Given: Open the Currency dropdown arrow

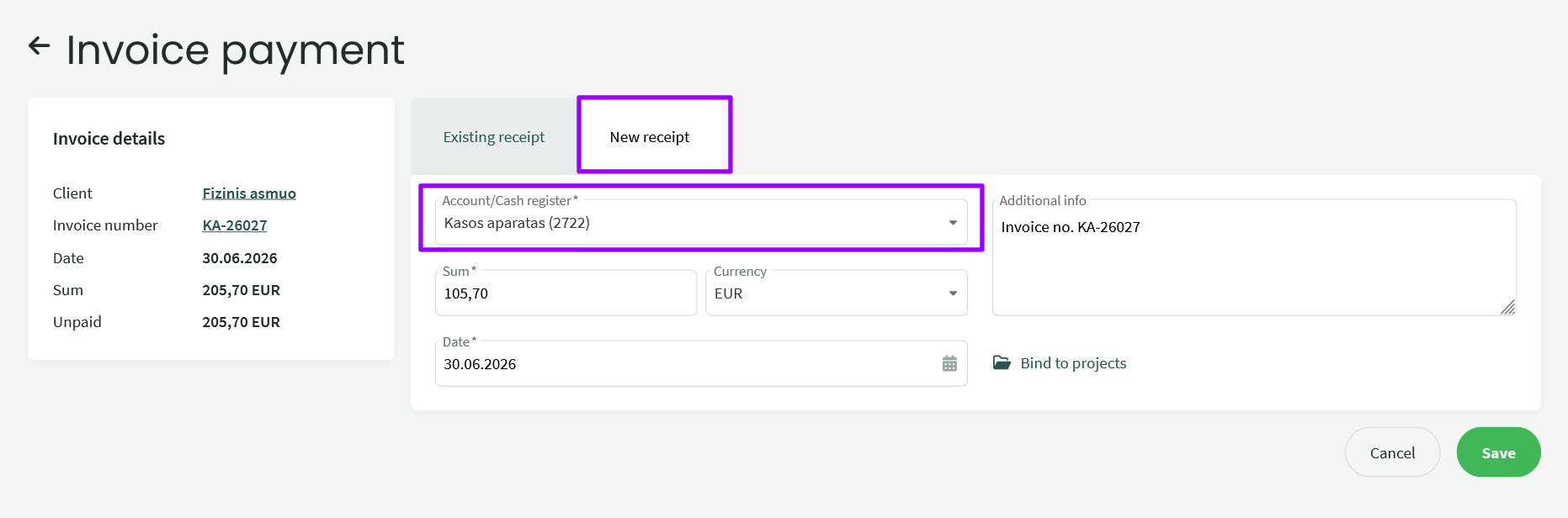Looking at the screenshot, I should click(x=953, y=293).
